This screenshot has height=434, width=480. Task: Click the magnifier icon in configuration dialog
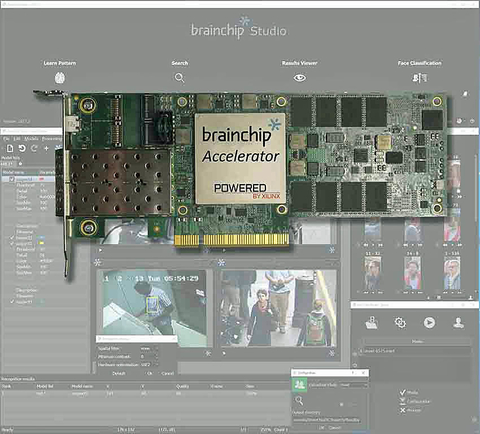299,401
